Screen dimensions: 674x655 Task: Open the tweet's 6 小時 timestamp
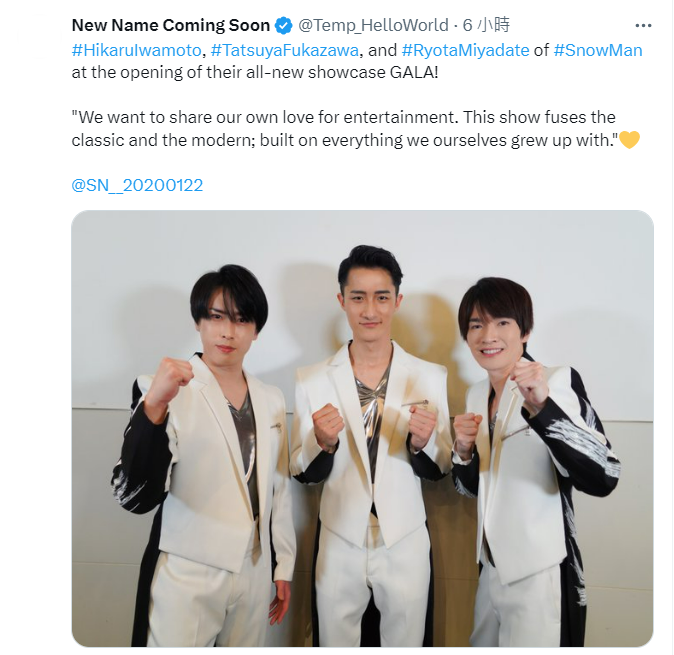(486, 25)
